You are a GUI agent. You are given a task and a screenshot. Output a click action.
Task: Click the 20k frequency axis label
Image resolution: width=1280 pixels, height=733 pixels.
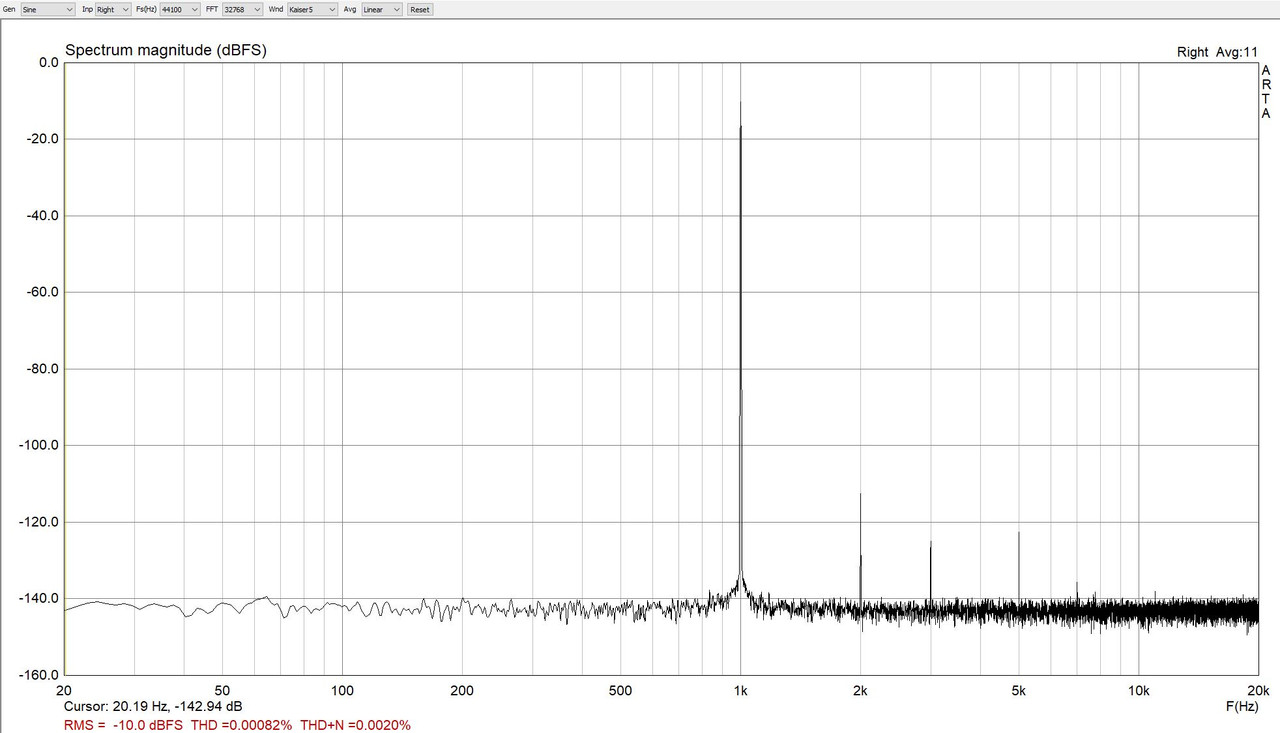click(1258, 690)
